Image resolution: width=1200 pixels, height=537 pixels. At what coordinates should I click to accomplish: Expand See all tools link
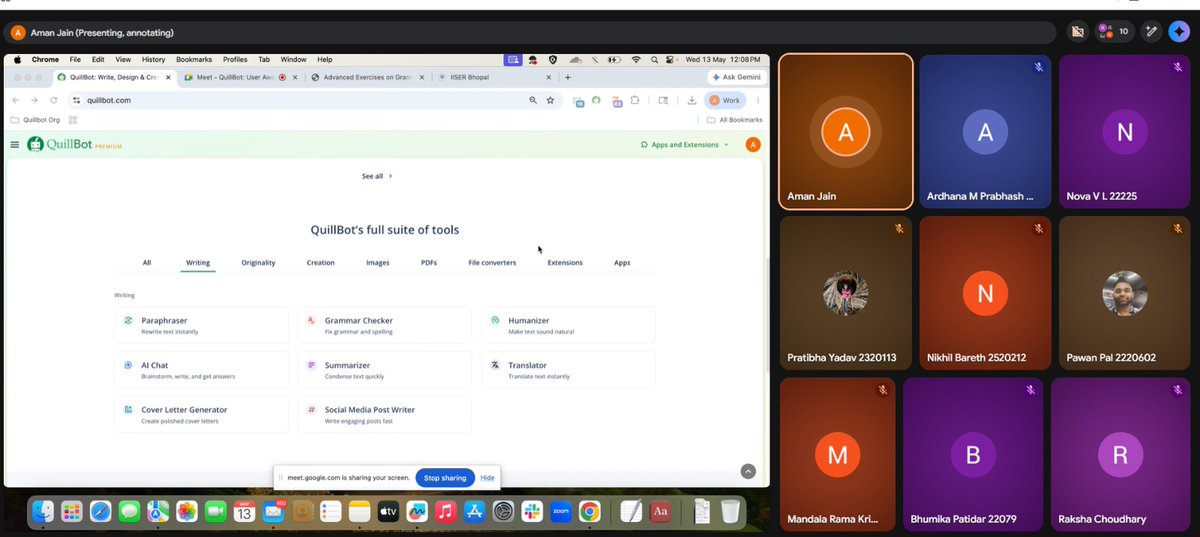pos(377,176)
